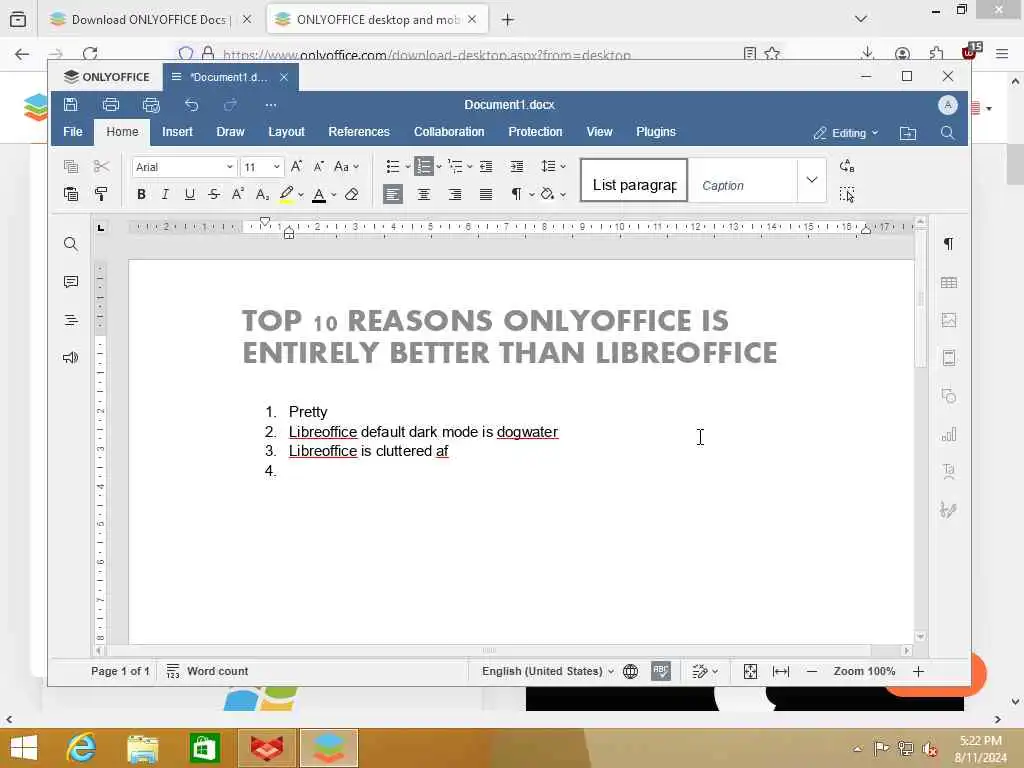The height and width of the screenshot is (768, 1024).
Task: Toggle Underline formatting
Action: coord(189,194)
